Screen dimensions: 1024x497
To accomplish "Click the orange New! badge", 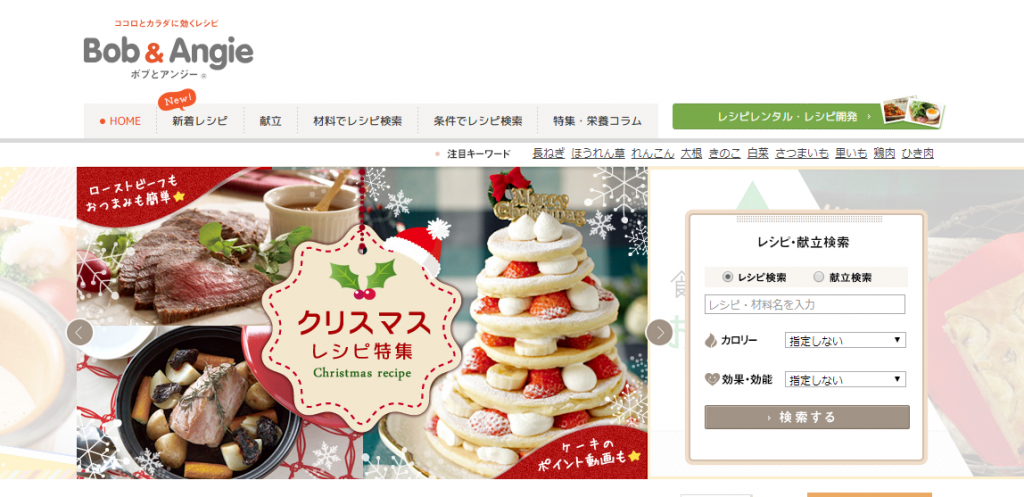I will (x=177, y=101).
